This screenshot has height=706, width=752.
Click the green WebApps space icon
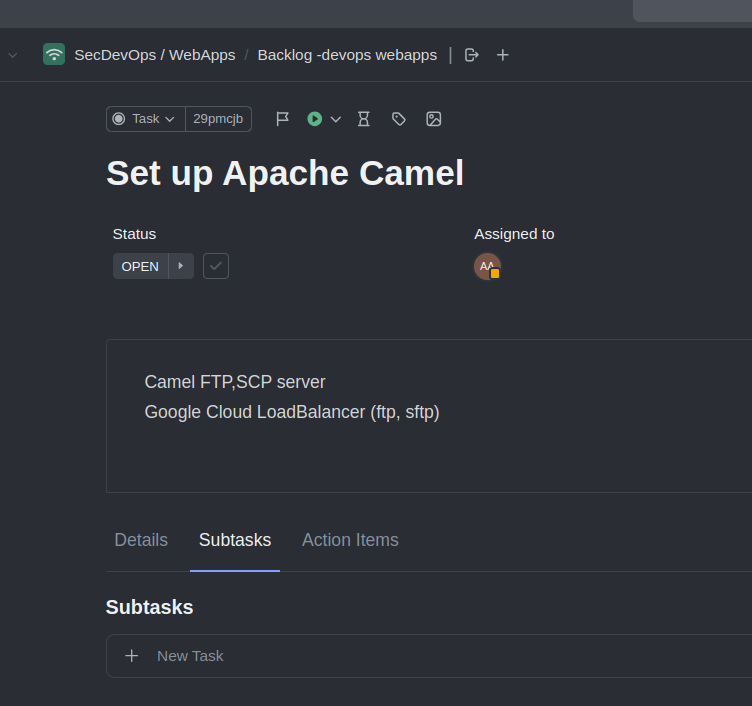[54, 54]
